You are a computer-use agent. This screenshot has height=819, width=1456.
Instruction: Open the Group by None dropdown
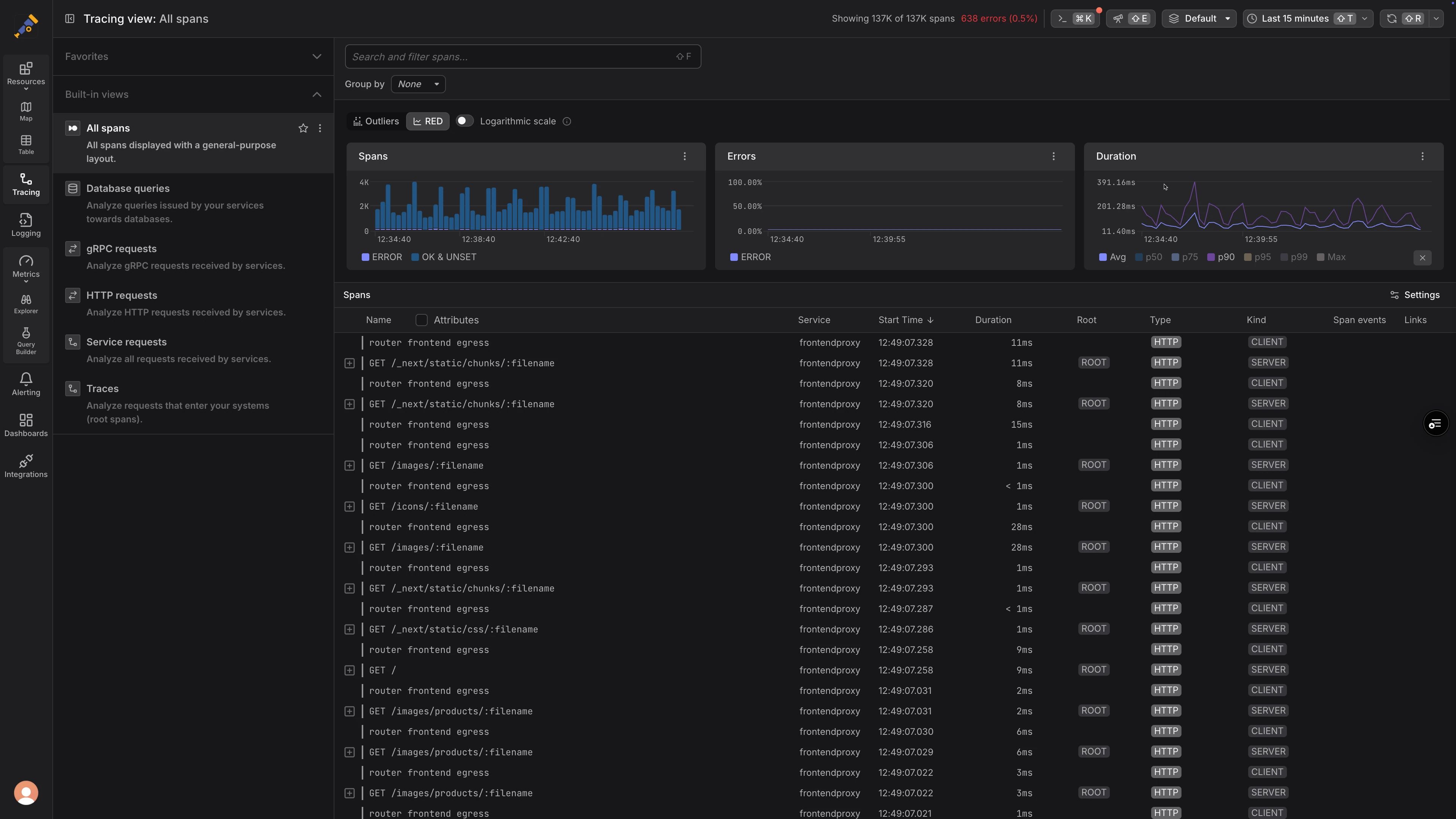coord(418,84)
